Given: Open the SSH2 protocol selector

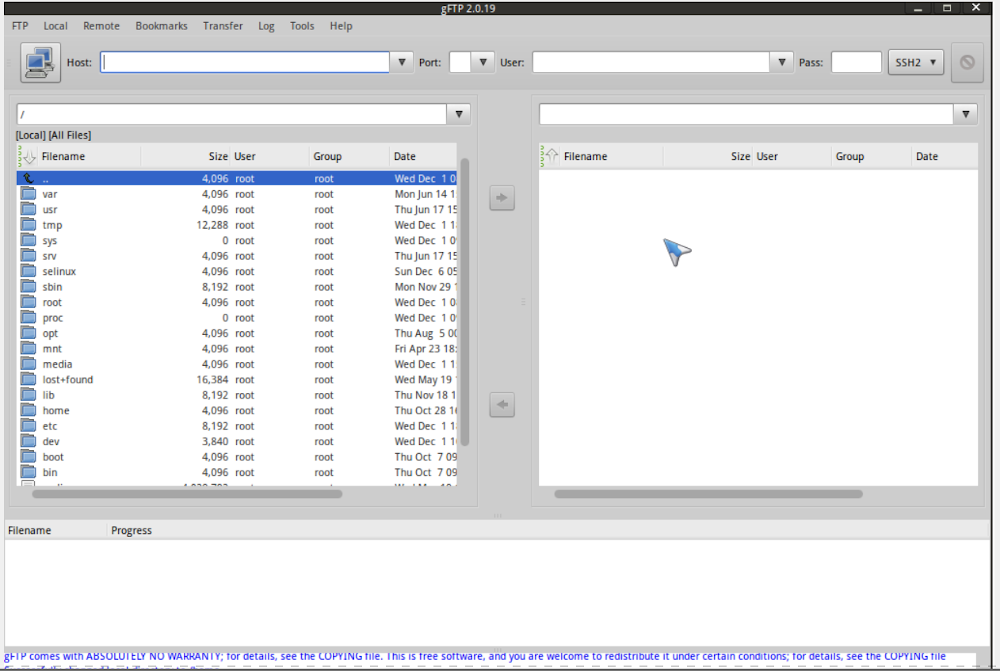Looking at the screenshot, I should (x=916, y=63).
